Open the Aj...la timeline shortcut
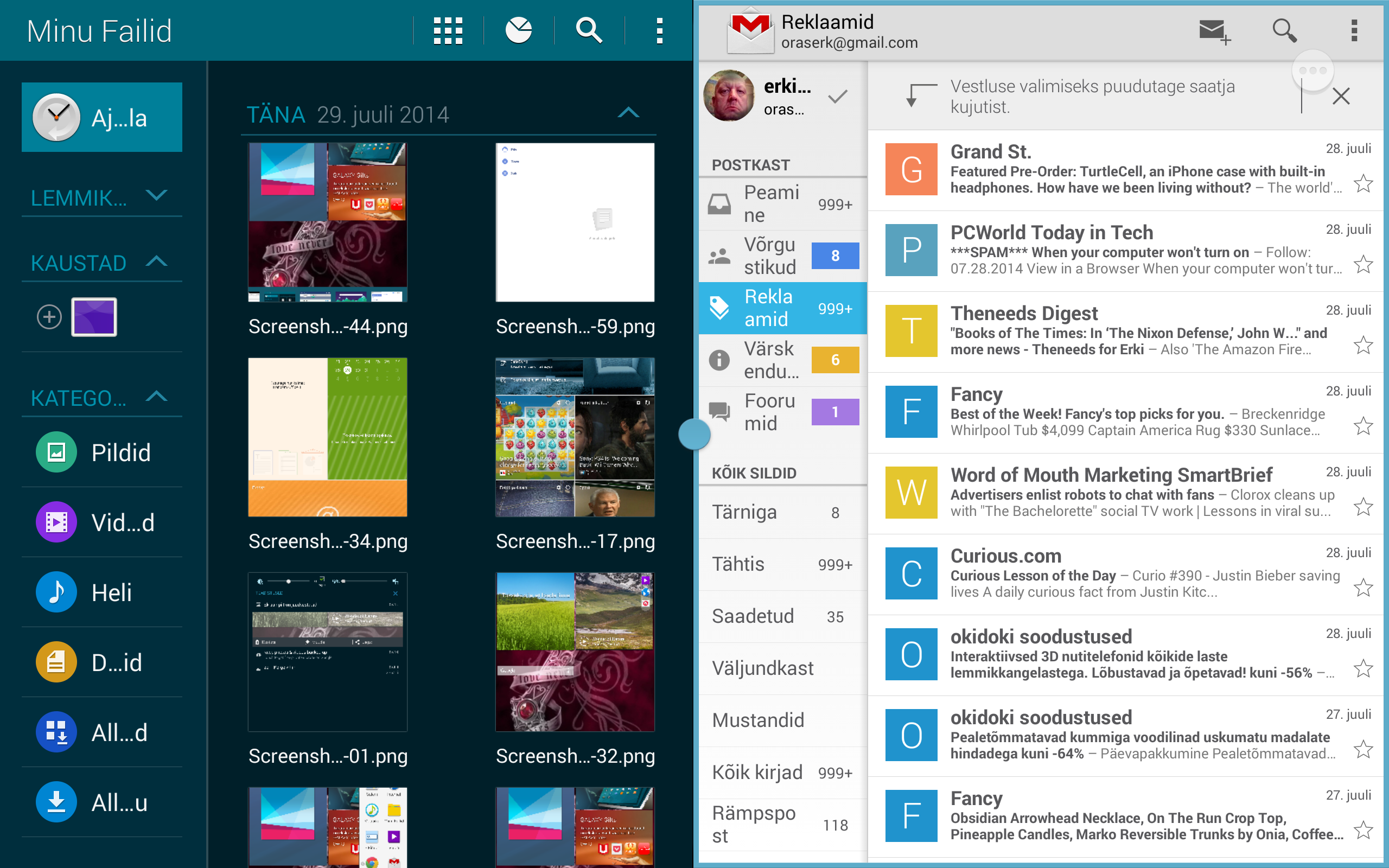Viewport: 1389px width, 868px height. click(x=102, y=117)
